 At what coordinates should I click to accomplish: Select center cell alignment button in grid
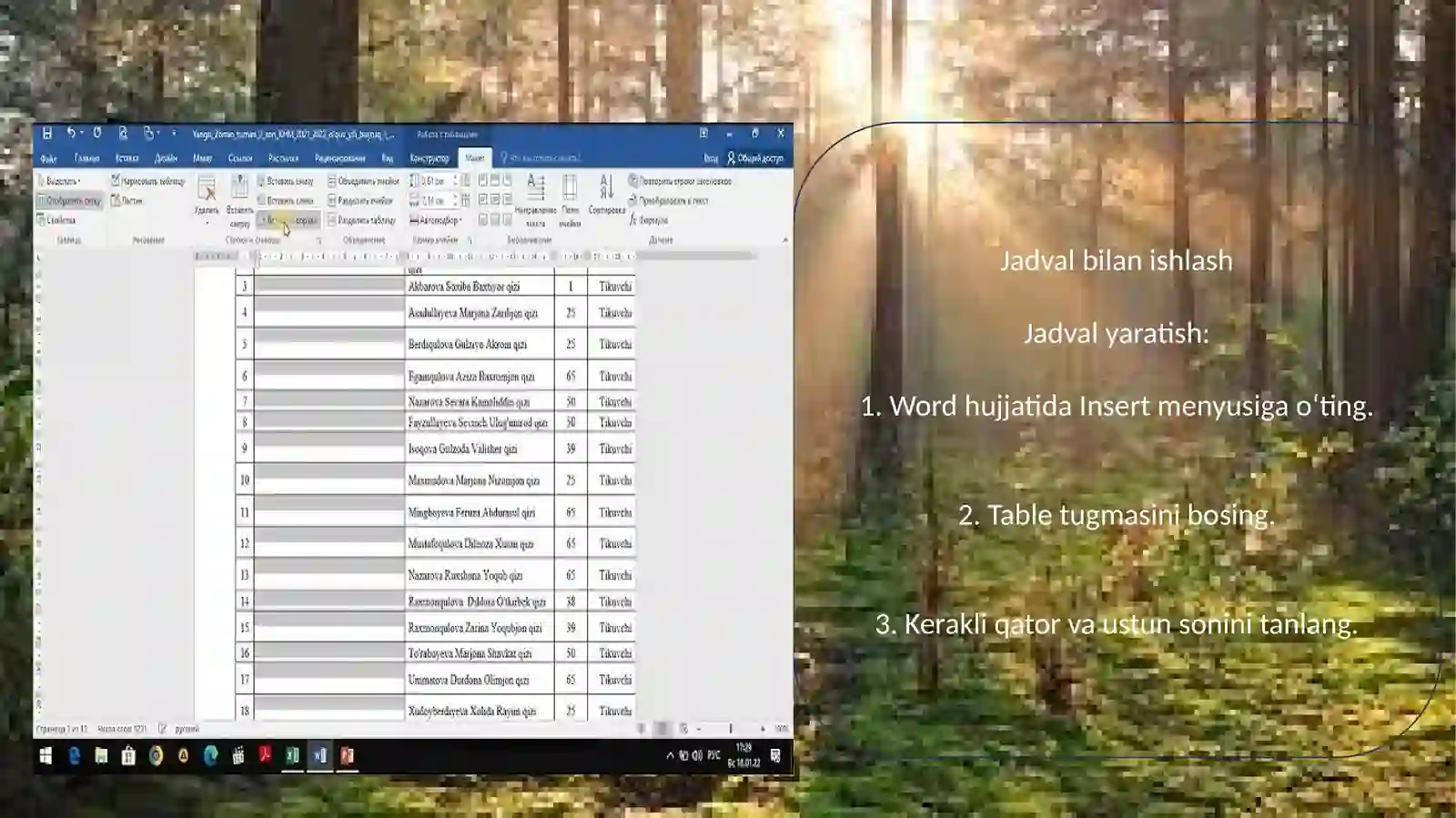pos(495,199)
